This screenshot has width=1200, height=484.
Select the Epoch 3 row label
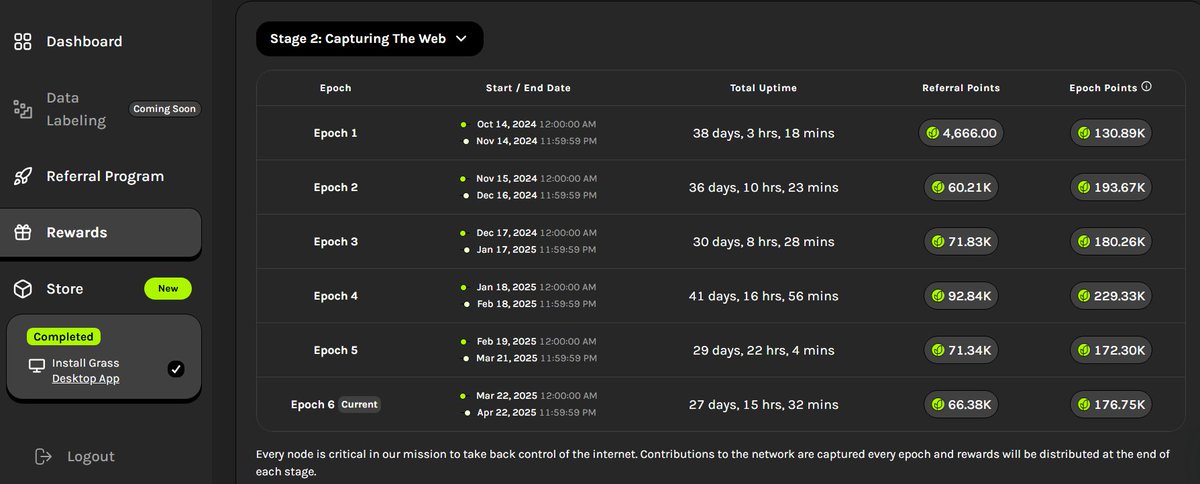point(336,241)
